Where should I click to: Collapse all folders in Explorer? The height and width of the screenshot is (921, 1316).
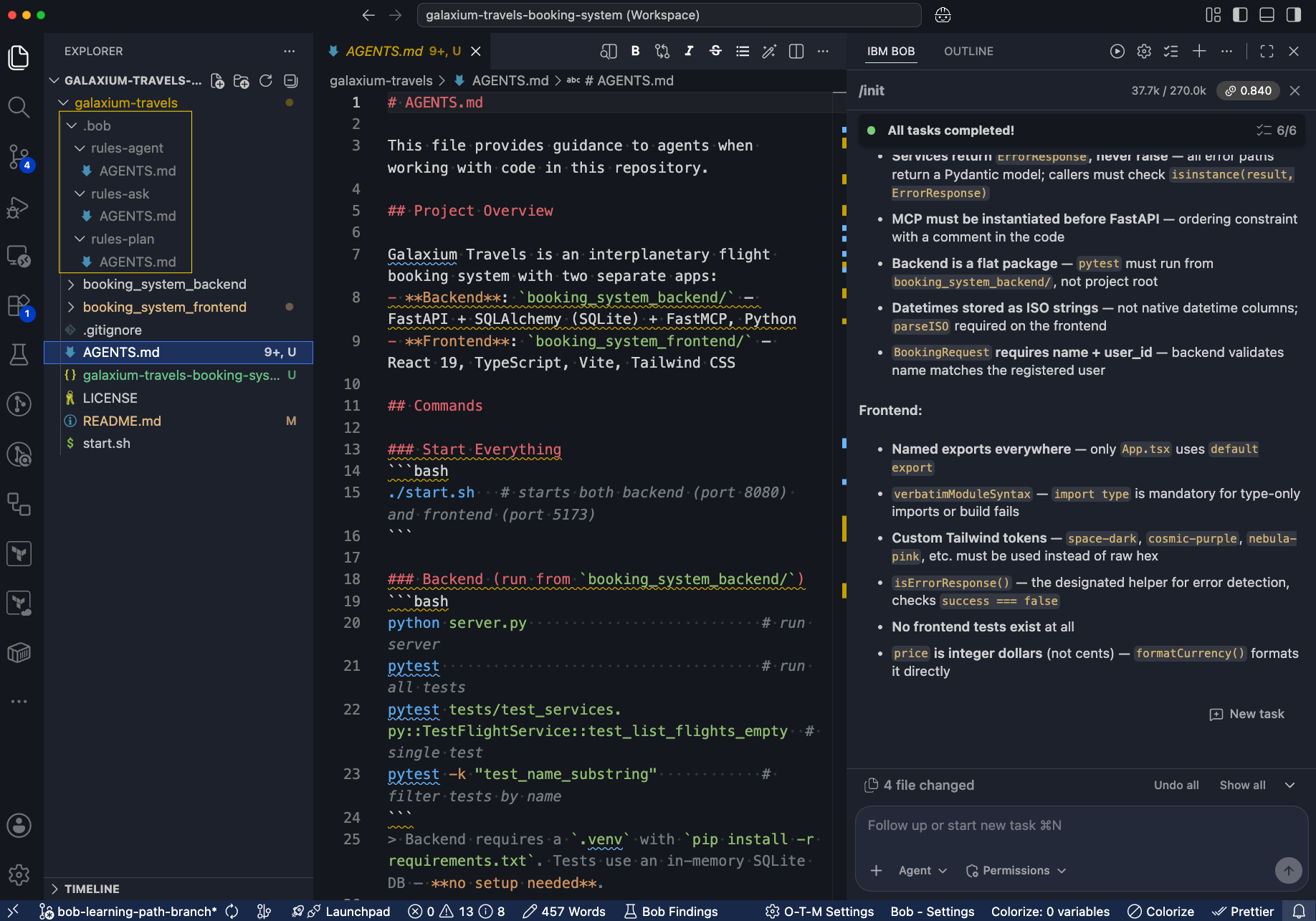click(290, 81)
